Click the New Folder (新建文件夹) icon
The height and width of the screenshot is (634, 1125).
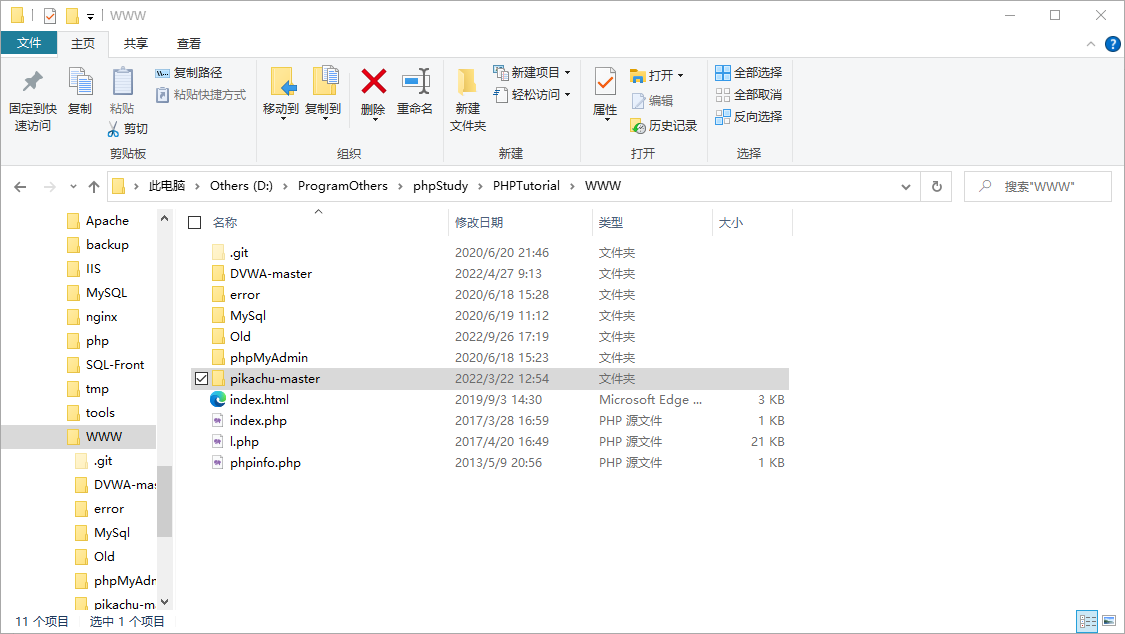pos(467,100)
